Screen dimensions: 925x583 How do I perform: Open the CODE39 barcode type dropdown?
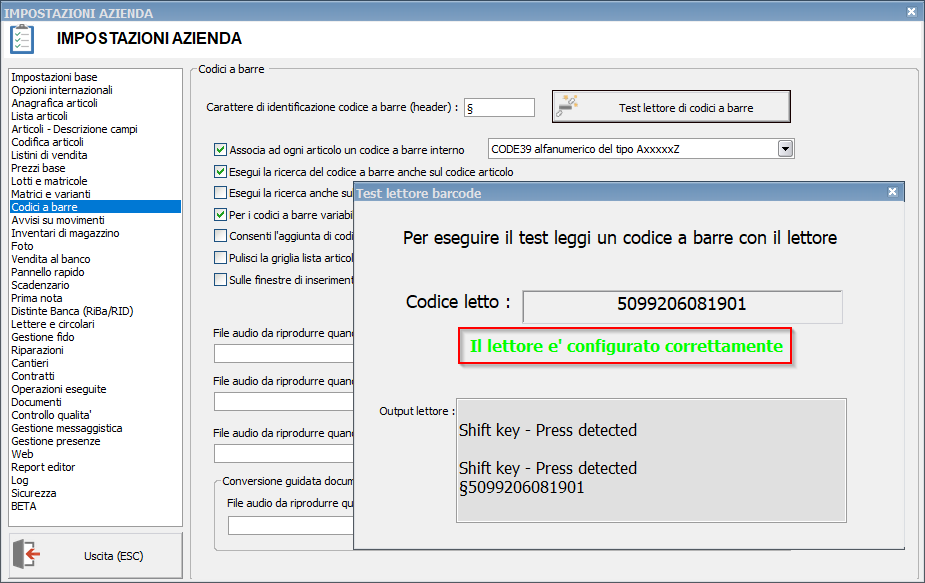[785, 149]
